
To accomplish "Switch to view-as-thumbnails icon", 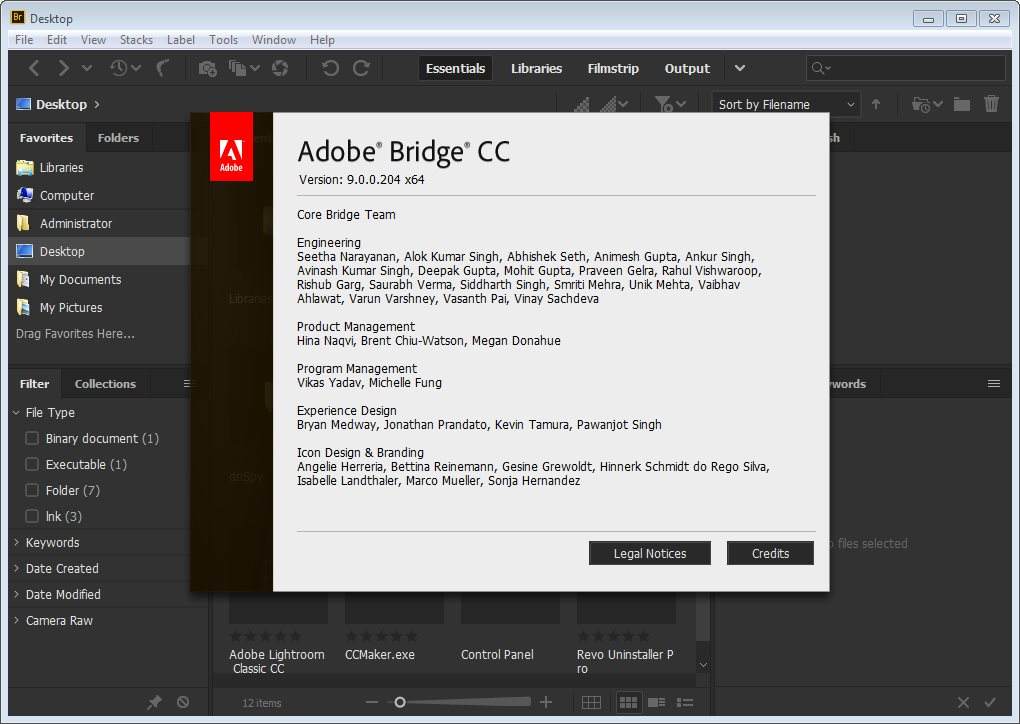I will [628, 703].
